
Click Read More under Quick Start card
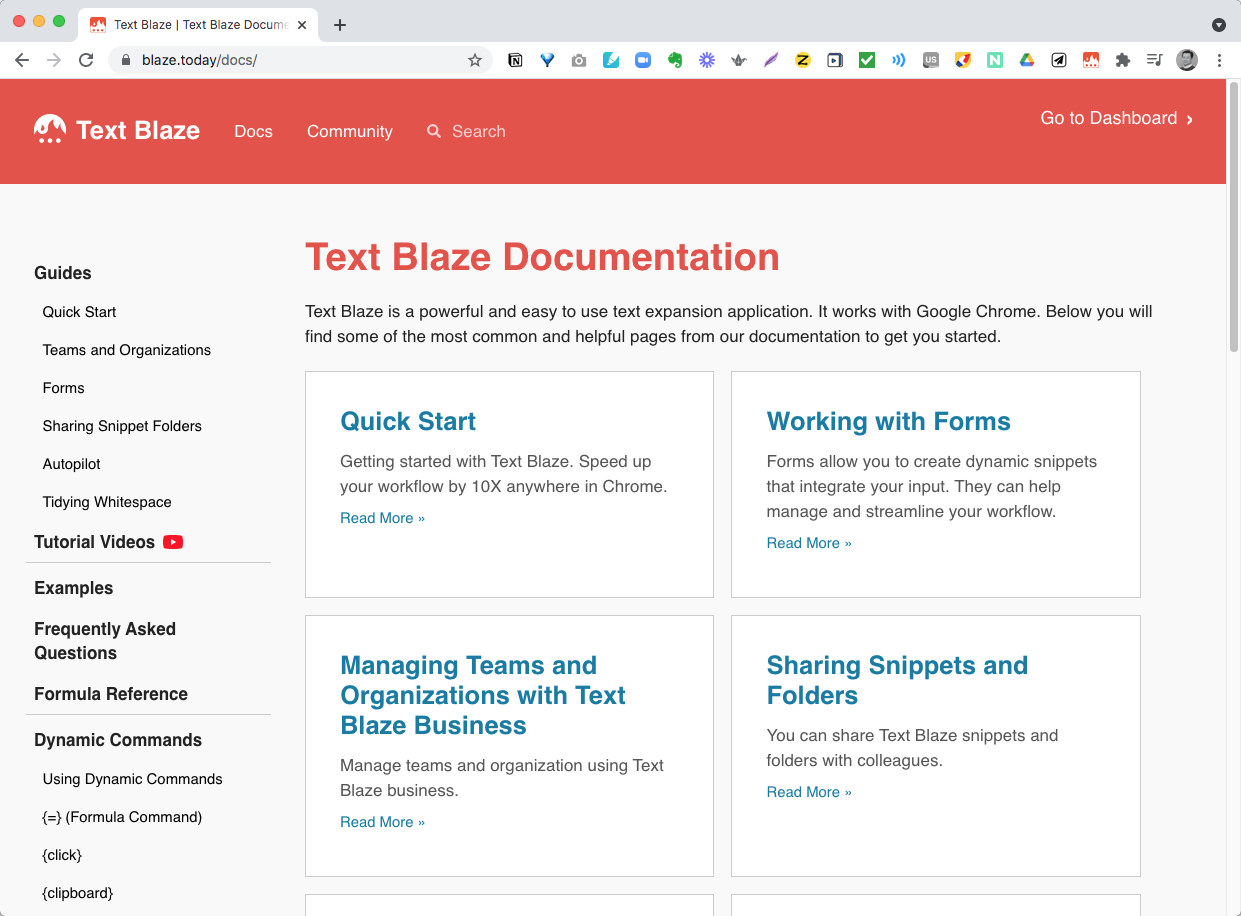tap(382, 518)
